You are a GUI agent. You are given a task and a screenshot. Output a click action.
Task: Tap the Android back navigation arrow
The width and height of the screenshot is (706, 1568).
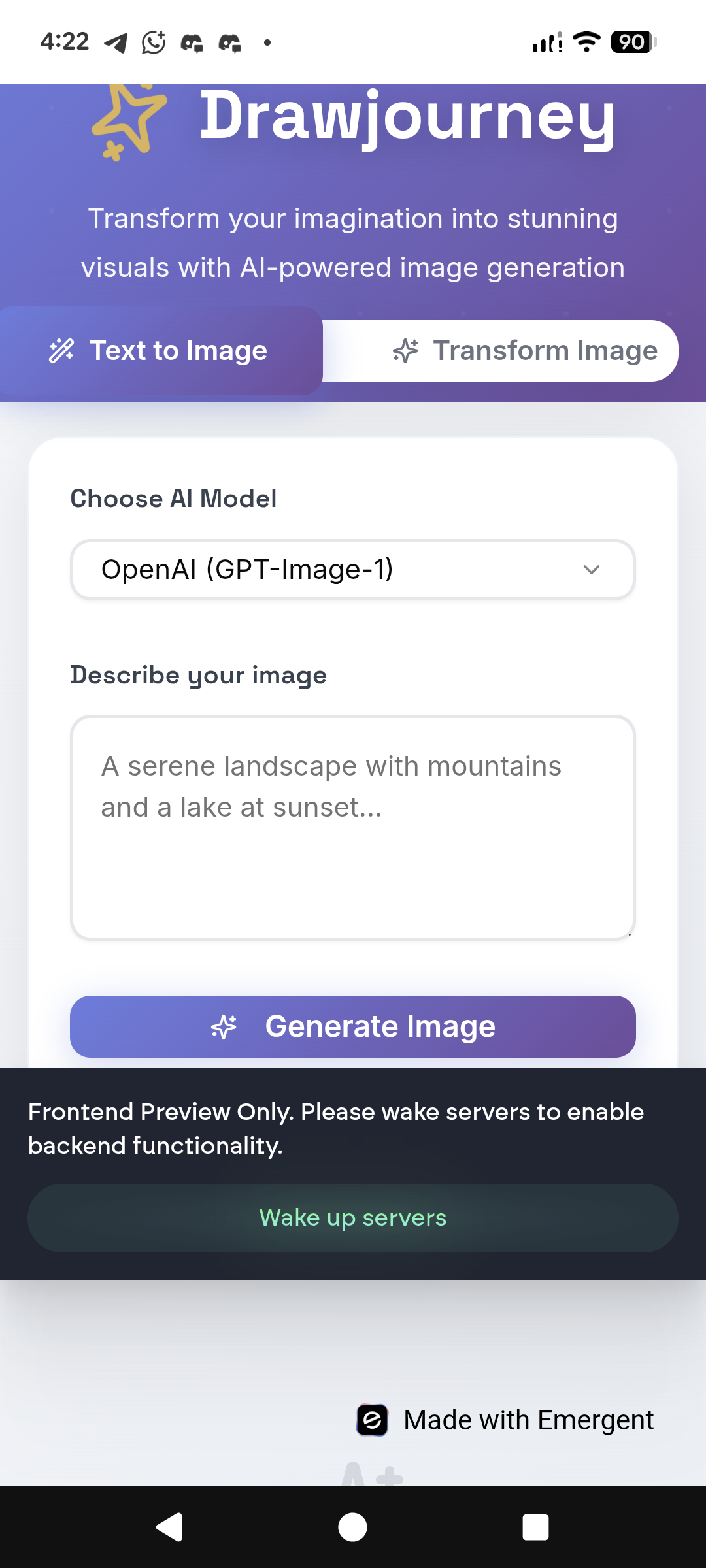[169, 1527]
